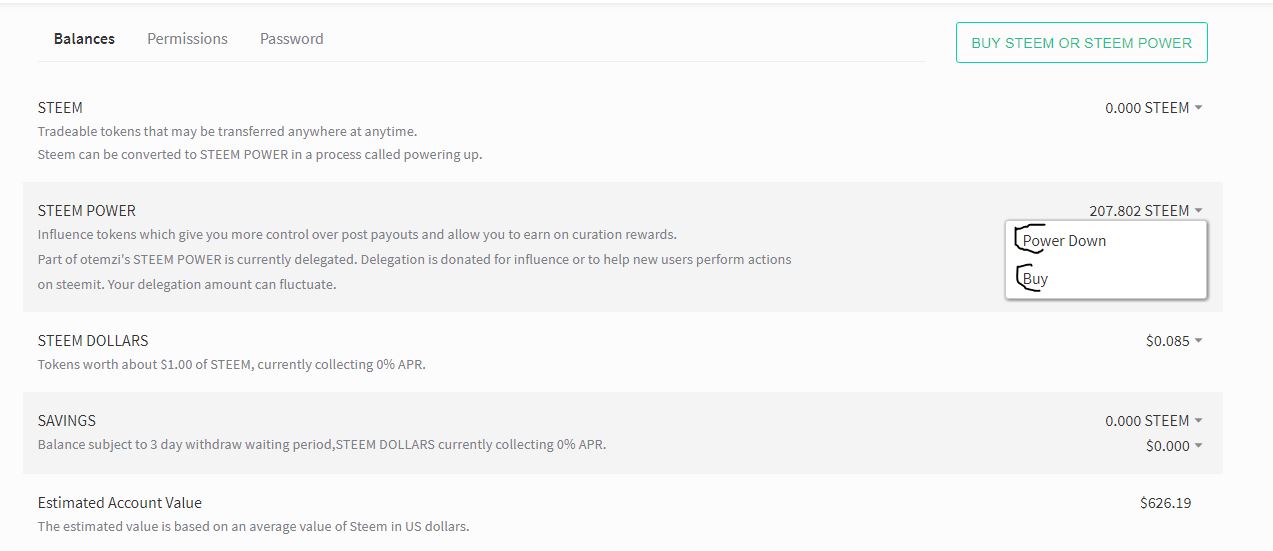Click the Buy Steem or Steem Power button

coord(1081,43)
